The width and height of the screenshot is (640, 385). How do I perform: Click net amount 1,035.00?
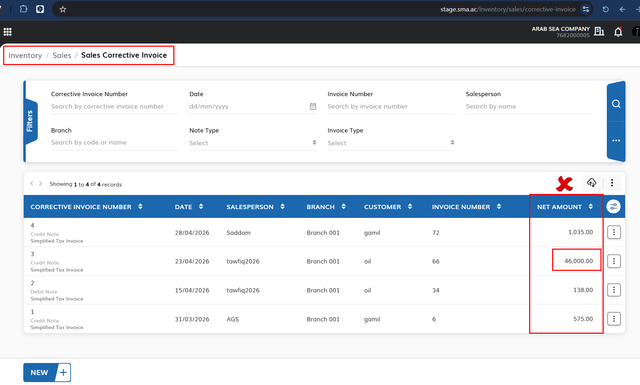click(x=580, y=232)
